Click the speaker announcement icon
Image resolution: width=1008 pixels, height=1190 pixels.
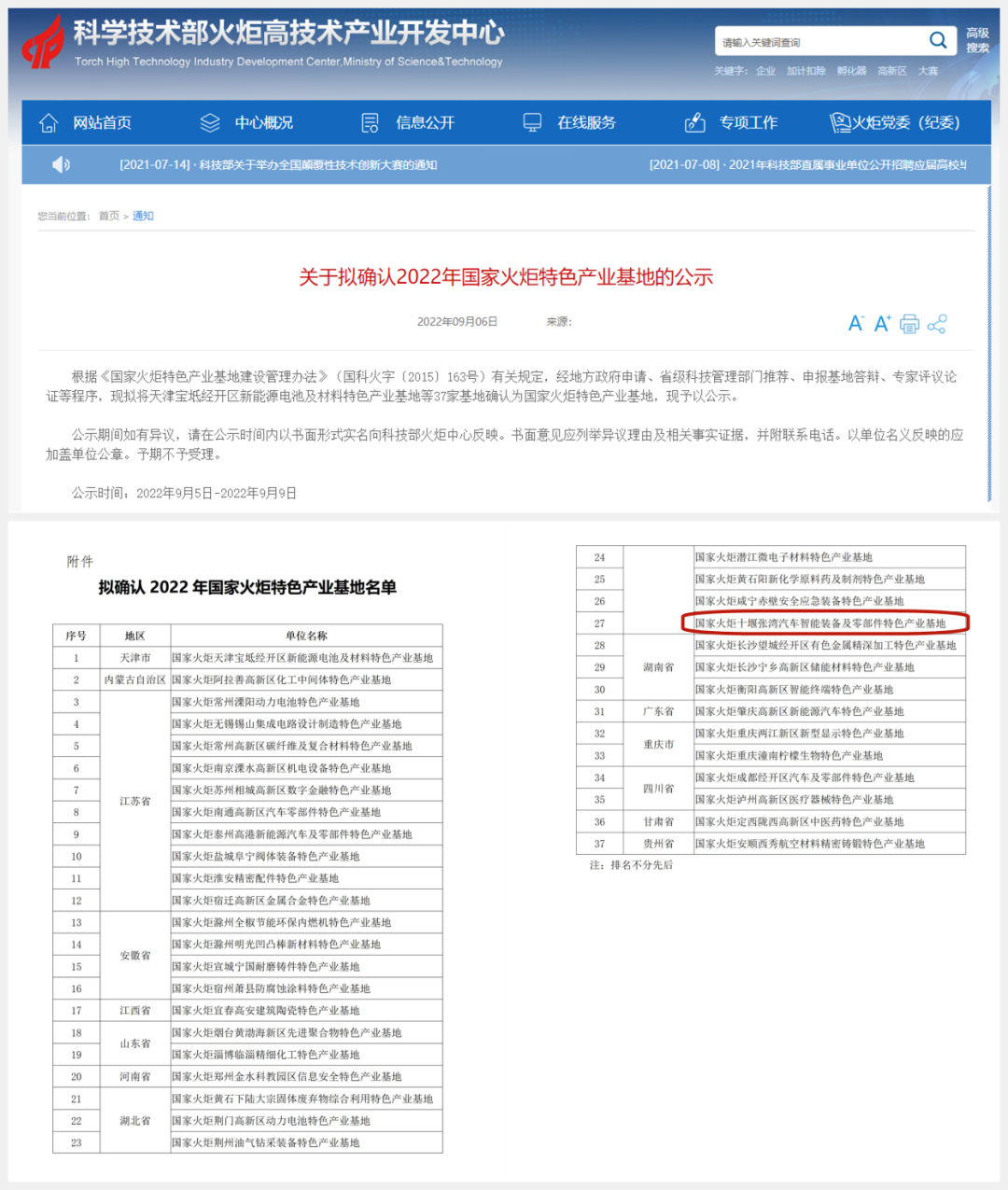(x=61, y=165)
